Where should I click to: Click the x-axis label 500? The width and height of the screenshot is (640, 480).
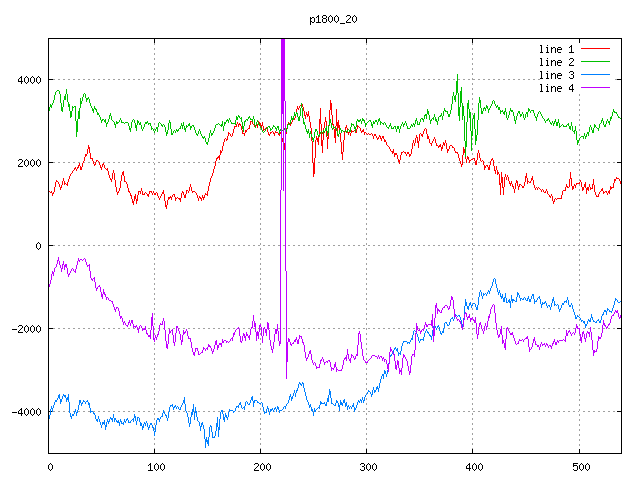click(580, 467)
